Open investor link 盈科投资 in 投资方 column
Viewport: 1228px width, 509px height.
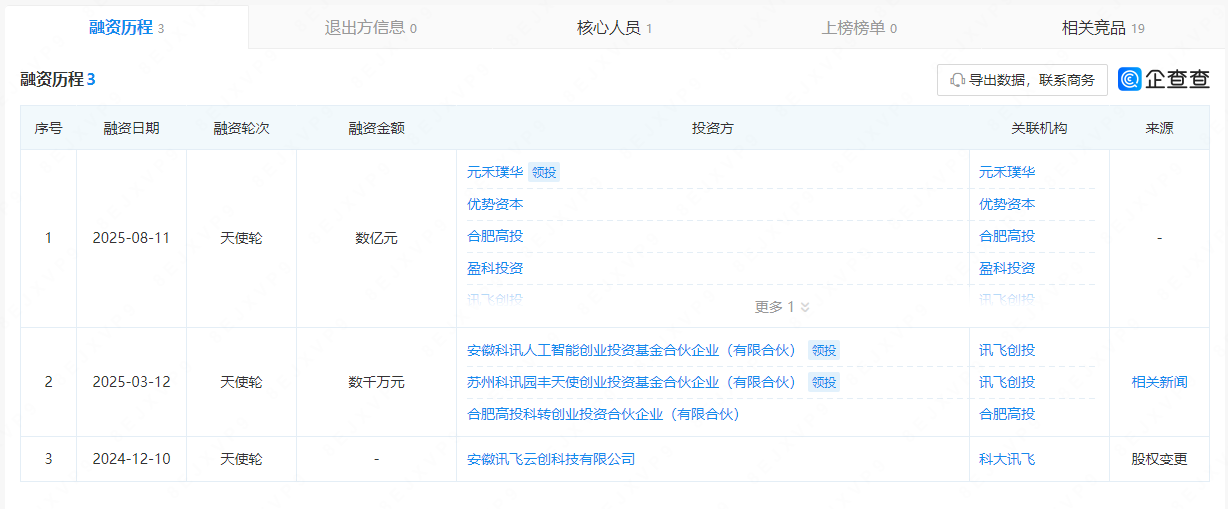[x=495, y=268]
